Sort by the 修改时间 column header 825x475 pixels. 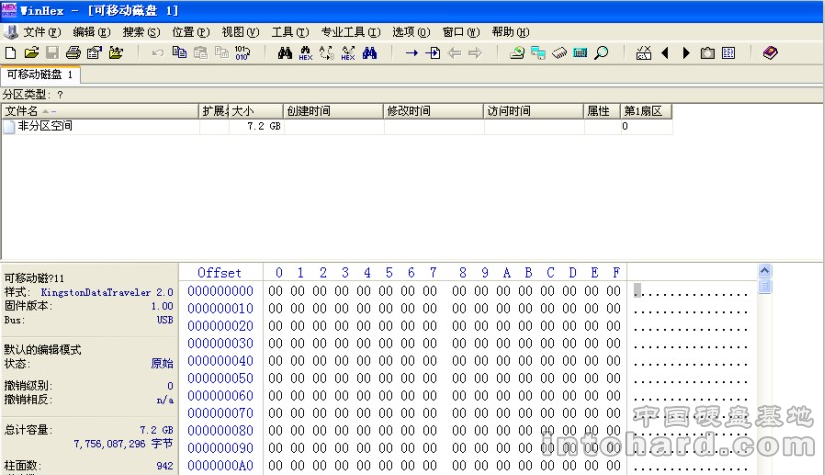[434, 111]
